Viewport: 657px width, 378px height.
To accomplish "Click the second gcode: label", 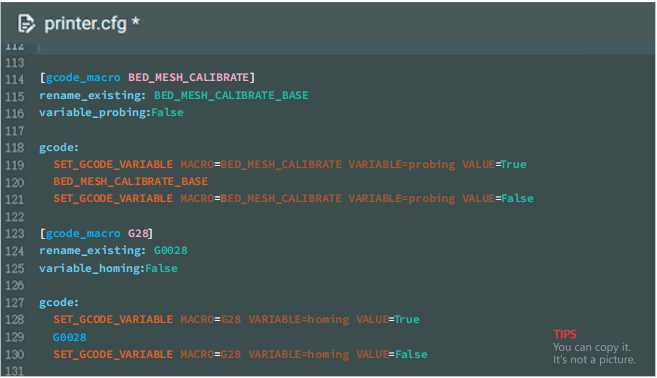I will click(59, 303).
